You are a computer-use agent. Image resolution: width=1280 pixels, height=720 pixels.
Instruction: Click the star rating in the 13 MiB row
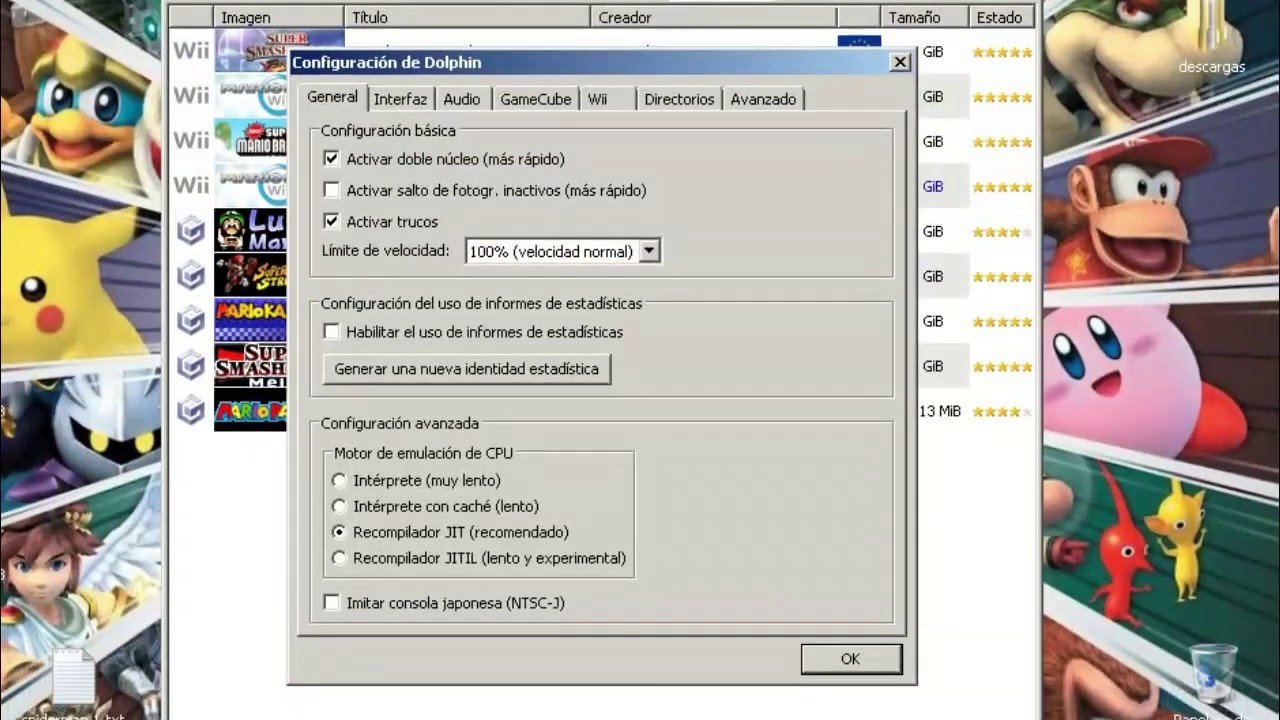coord(1002,412)
